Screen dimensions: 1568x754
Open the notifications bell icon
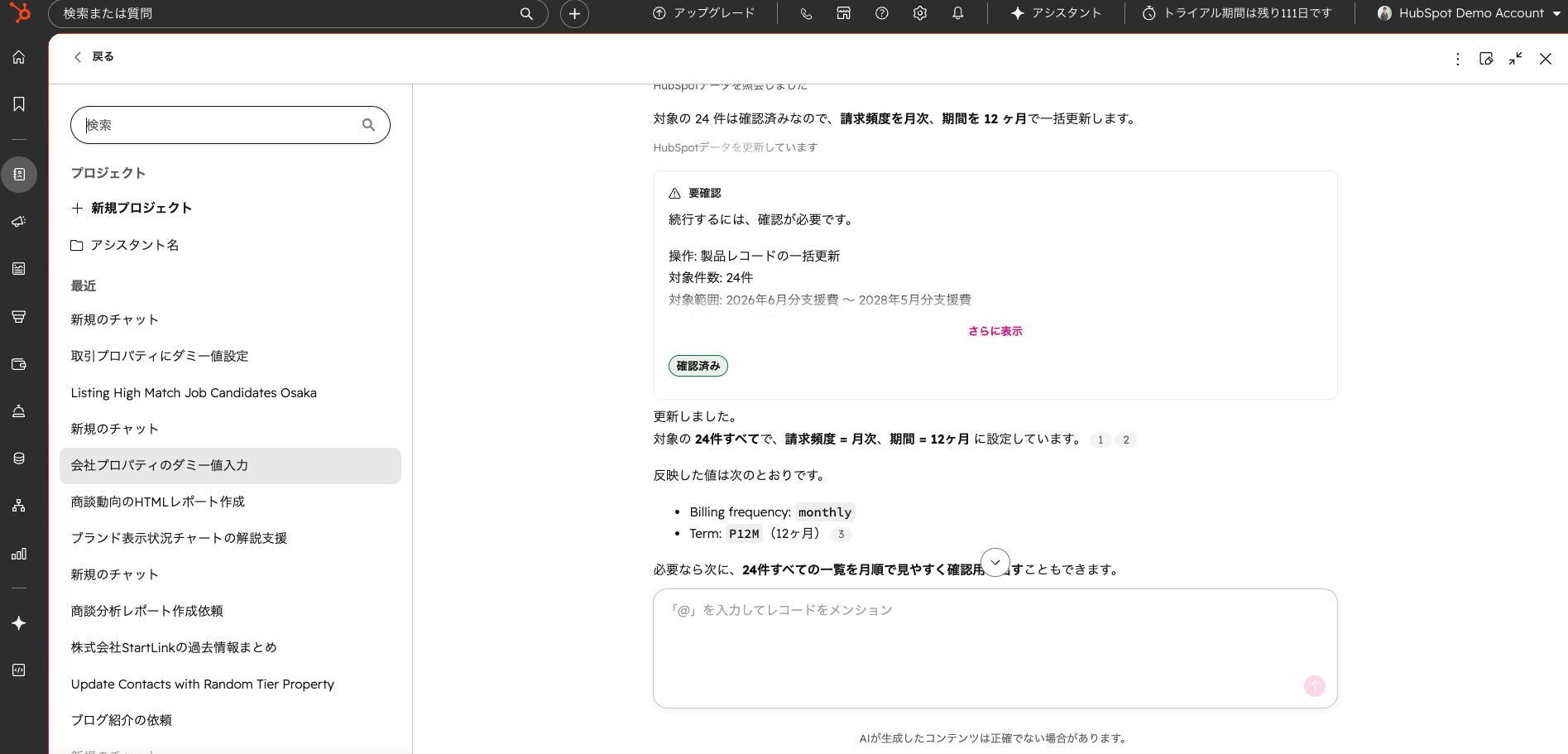(958, 13)
